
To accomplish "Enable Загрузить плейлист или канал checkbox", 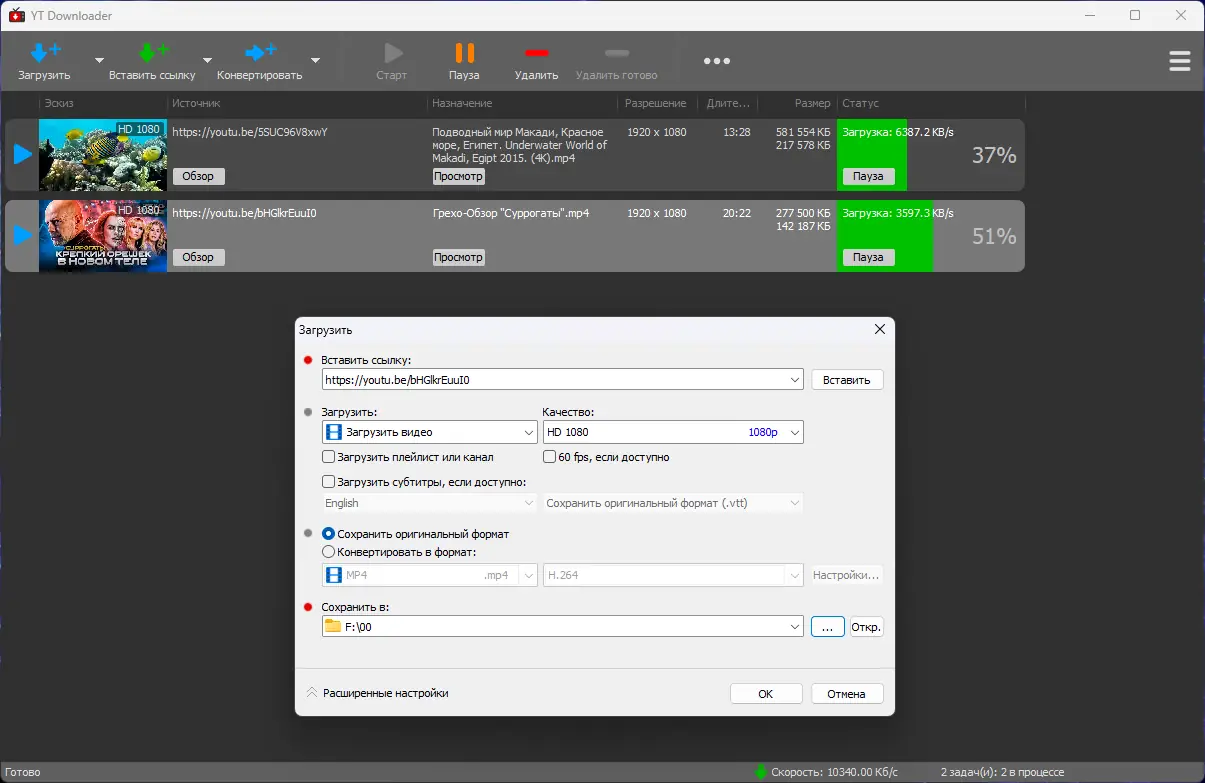I will [328, 457].
